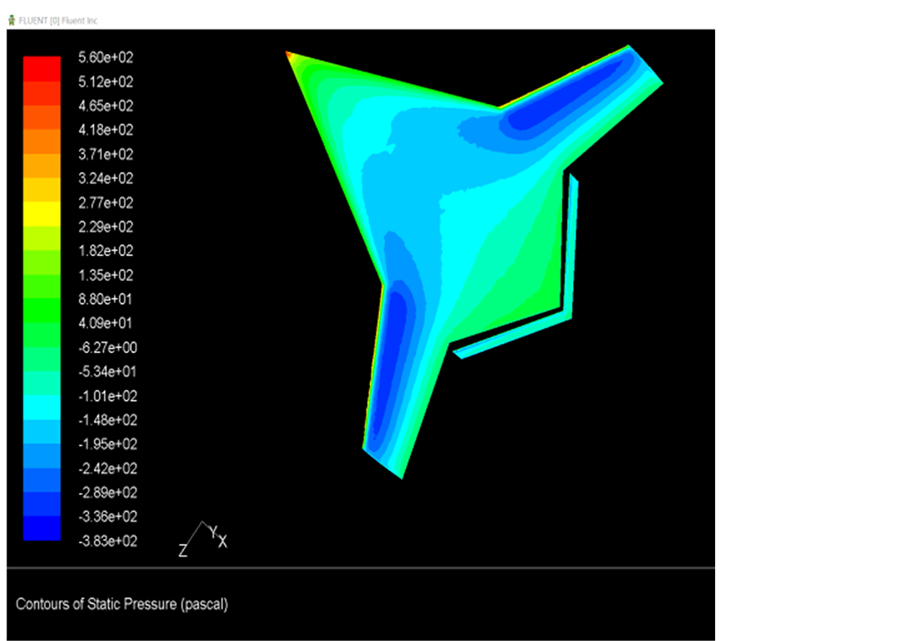Click the FLUENT application icon in title bar

tap(11, 20)
